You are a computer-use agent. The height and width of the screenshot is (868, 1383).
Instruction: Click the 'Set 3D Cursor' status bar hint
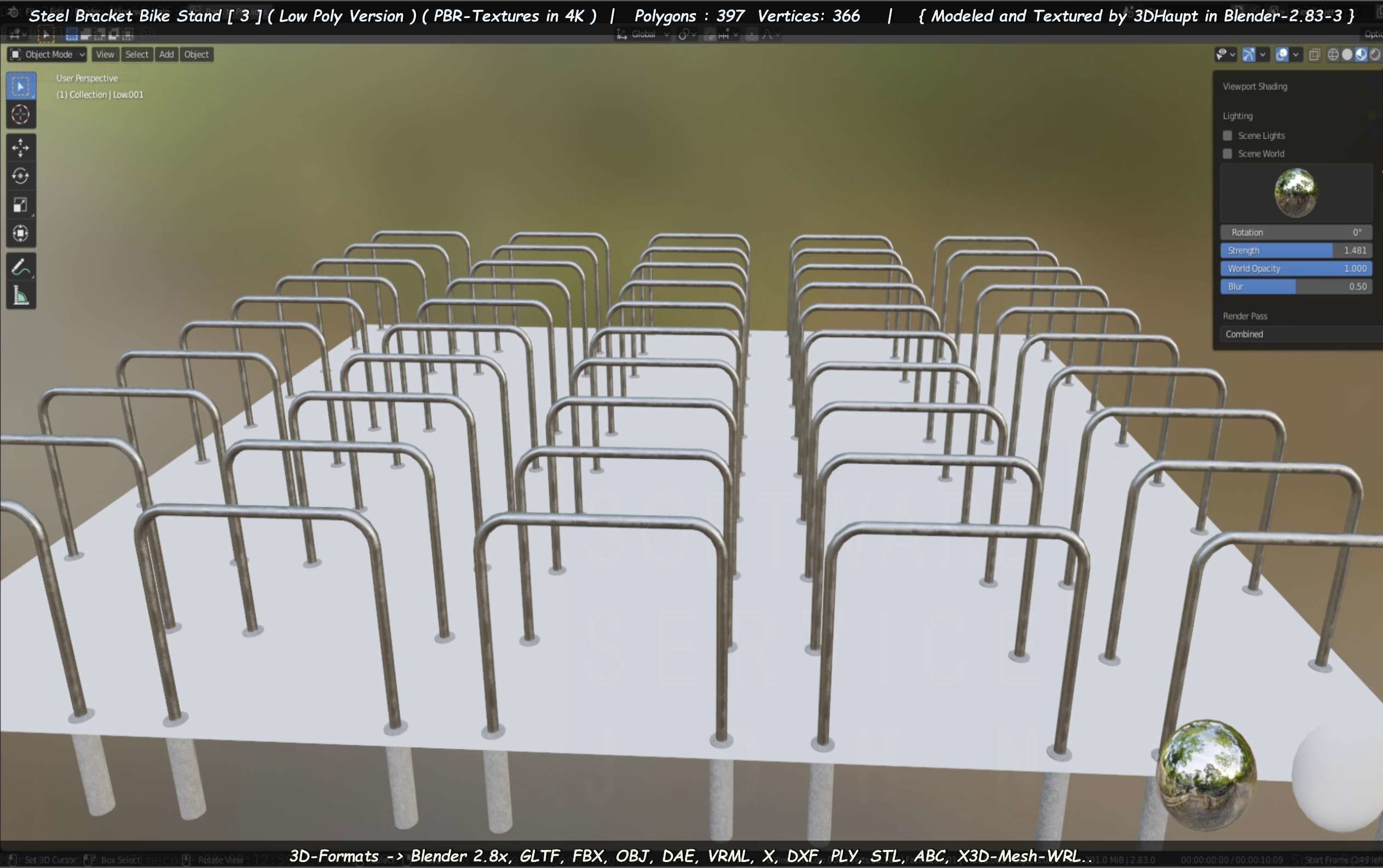pyautogui.click(x=50, y=860)
